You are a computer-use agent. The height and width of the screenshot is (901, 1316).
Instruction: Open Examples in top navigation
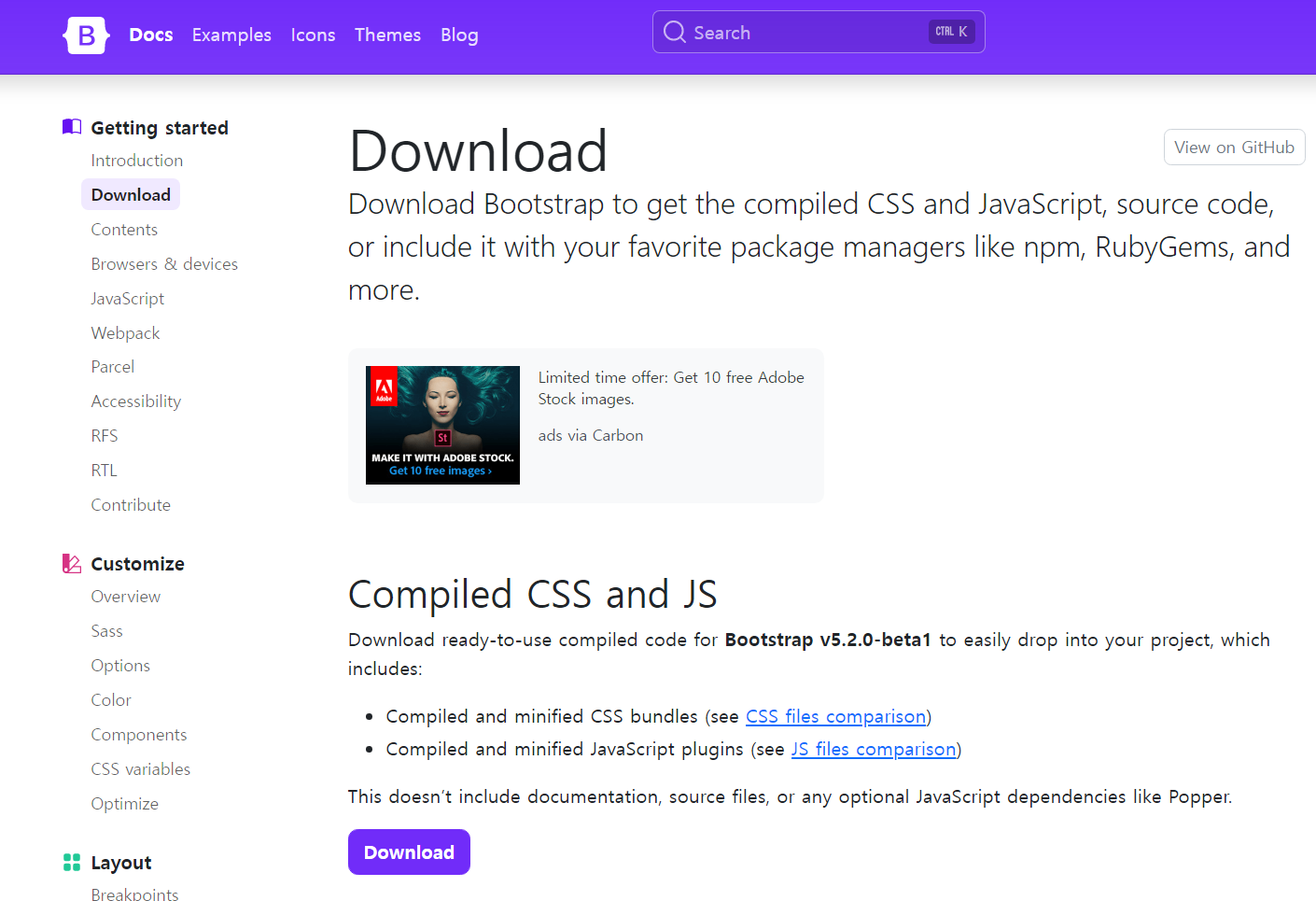pyautogui.click(x=231, y=35)
